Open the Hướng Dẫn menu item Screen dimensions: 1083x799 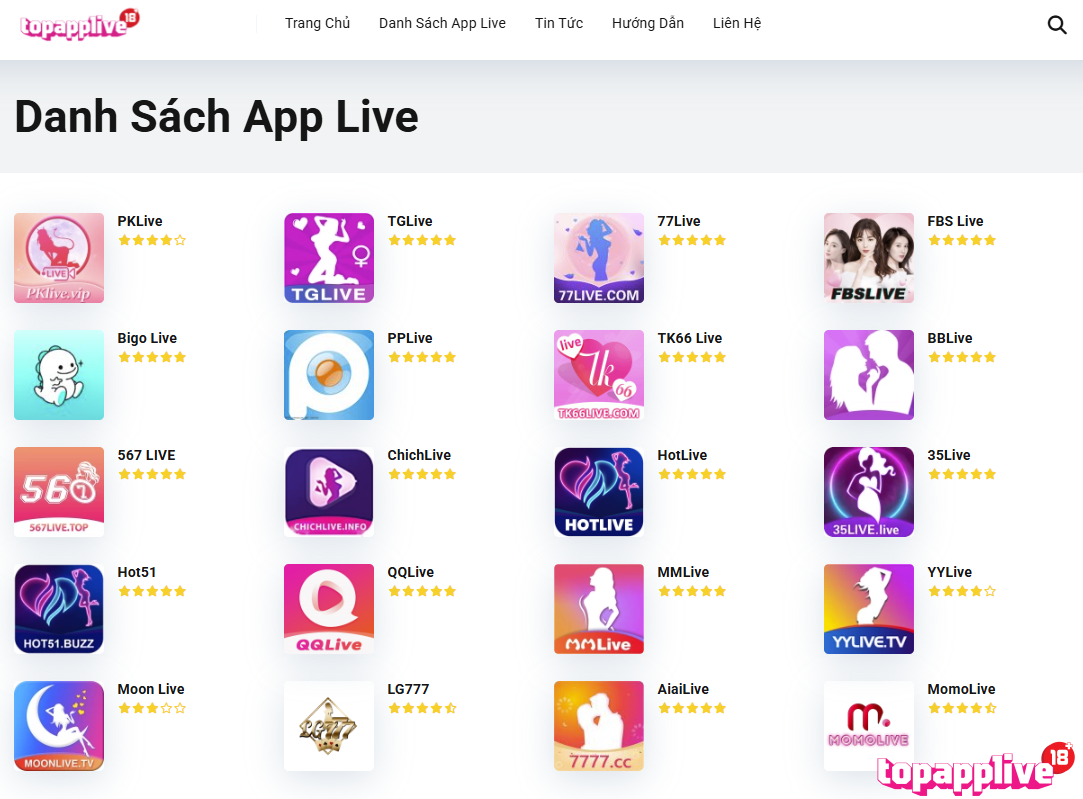tap(648, 23)
